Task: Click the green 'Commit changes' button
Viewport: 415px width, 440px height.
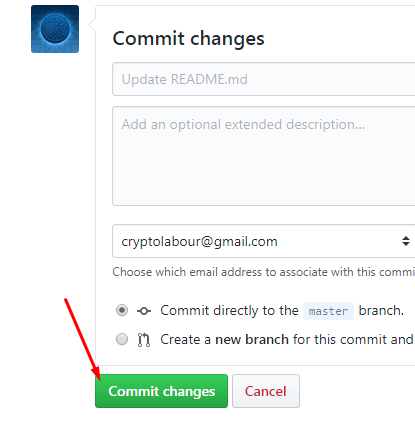Action: (161, 391)
